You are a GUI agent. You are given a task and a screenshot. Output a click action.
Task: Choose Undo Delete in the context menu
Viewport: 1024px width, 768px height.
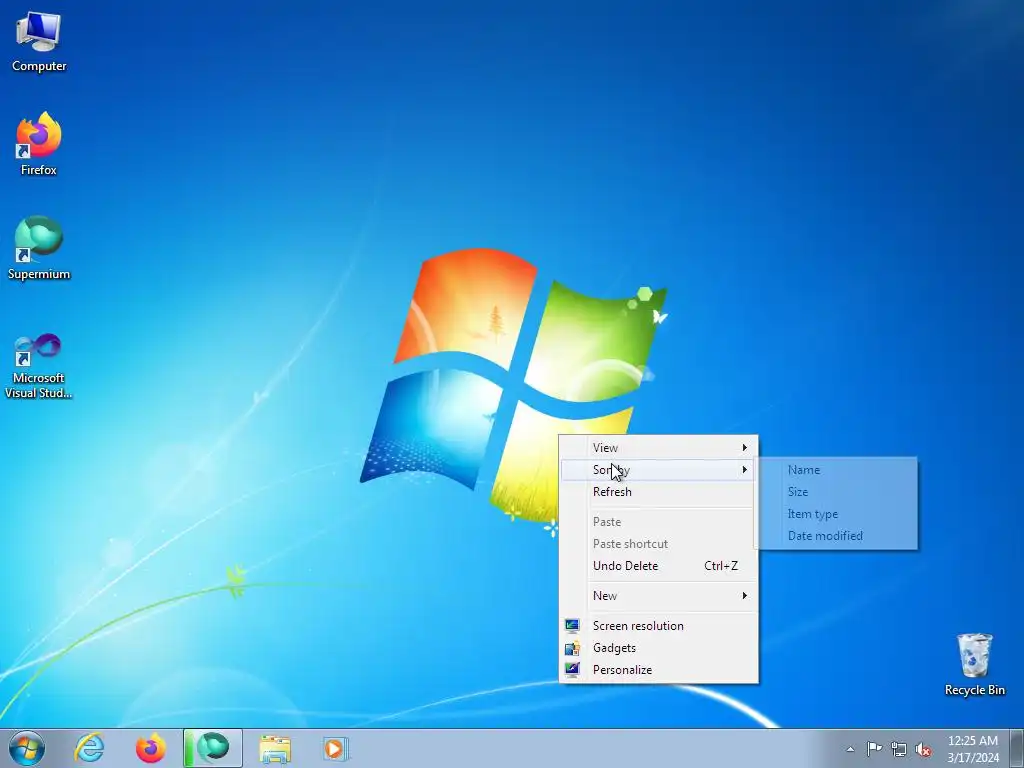[x=658, y=566]
